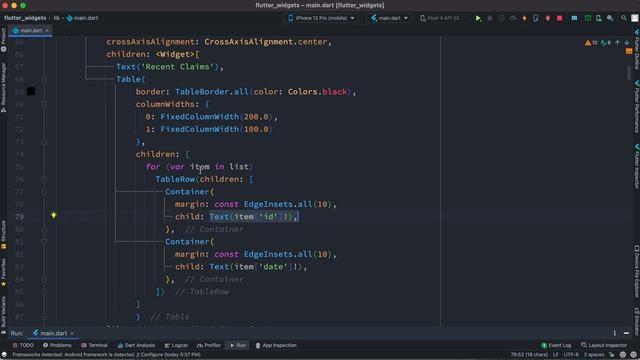Image resolution: width=640 pixels, height=360 pixels.
Task: Open the Dart Analysis tool window
Action: (x=136, y=345)
